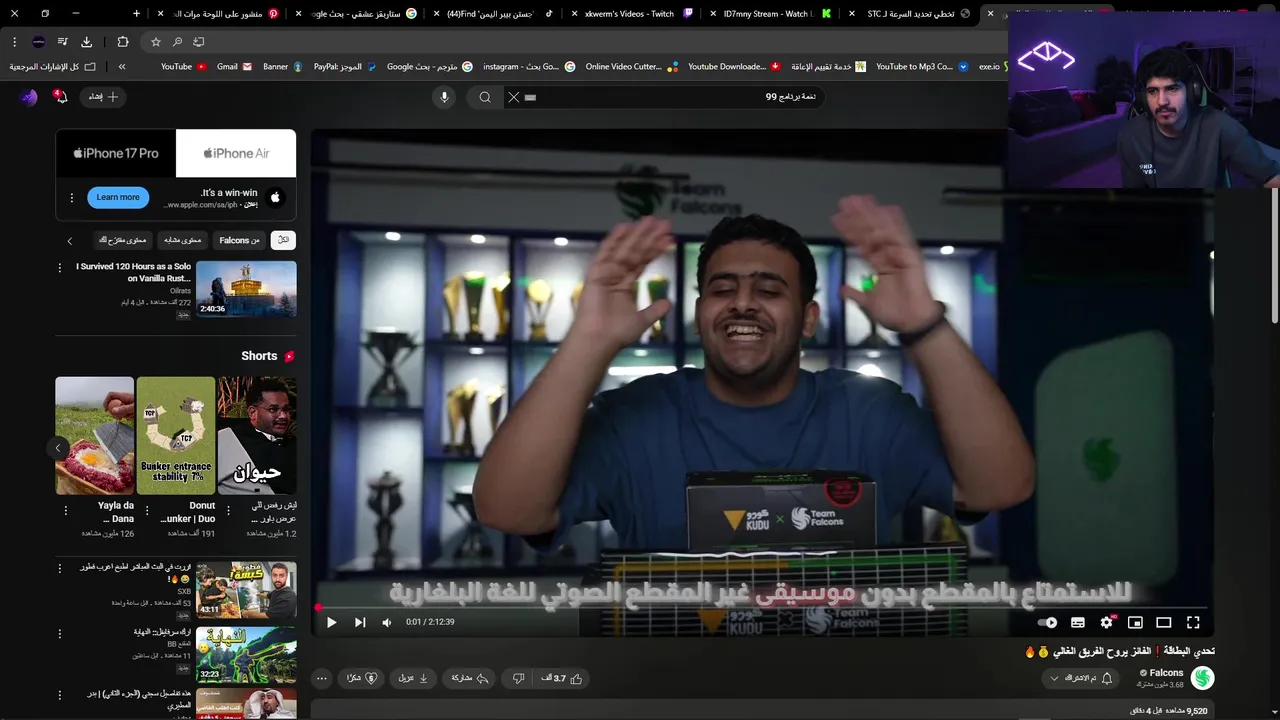1280x720 pixels.
Task: Play the video with the play button
Action: pos(331,622)
